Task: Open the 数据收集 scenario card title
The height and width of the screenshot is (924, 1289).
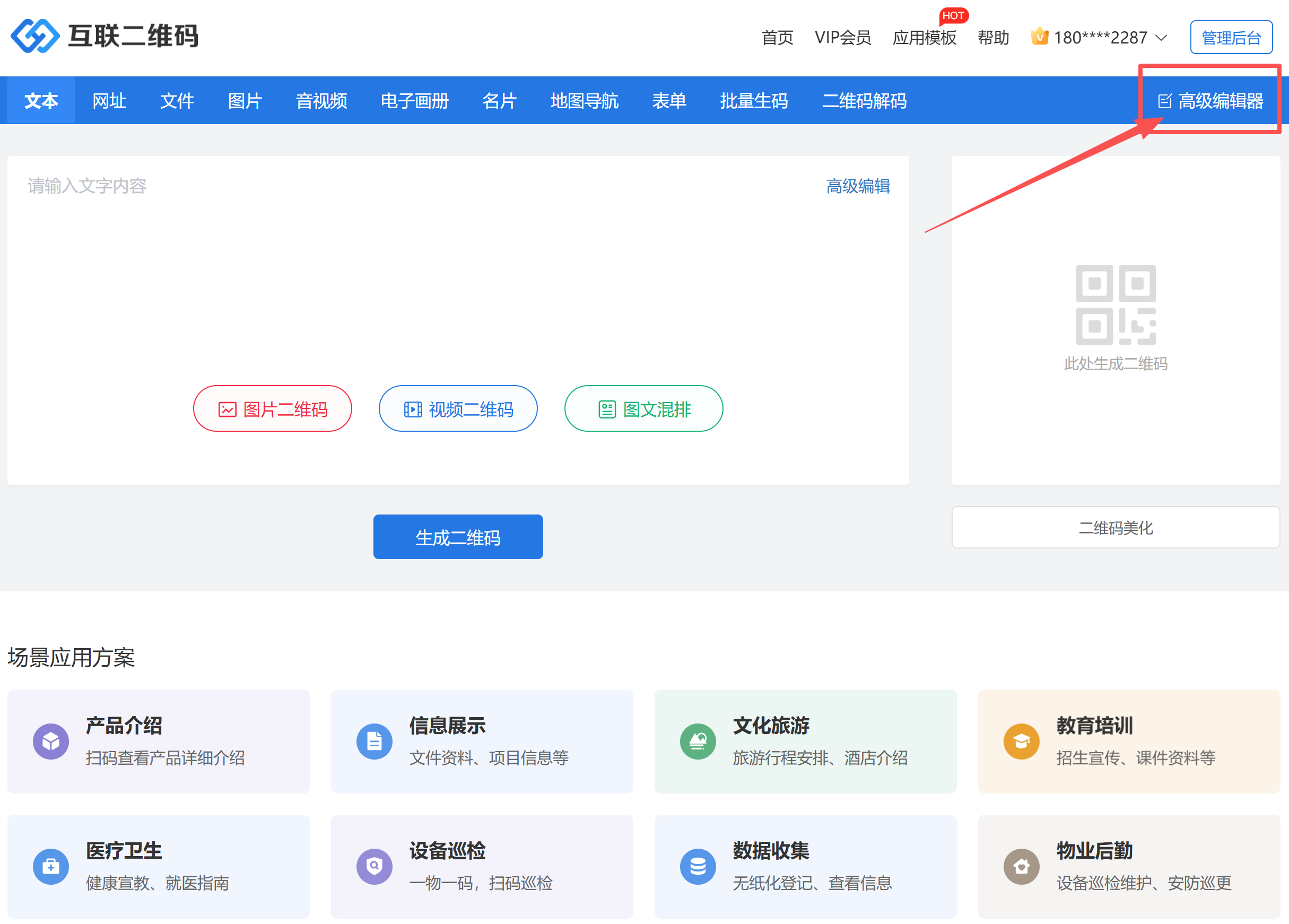Action: point(771,851)
